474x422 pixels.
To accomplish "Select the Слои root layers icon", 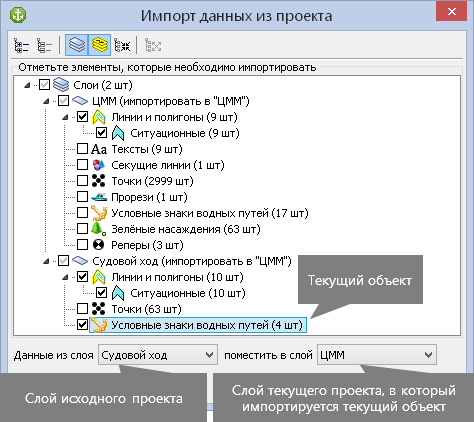I will pos(61,85).
